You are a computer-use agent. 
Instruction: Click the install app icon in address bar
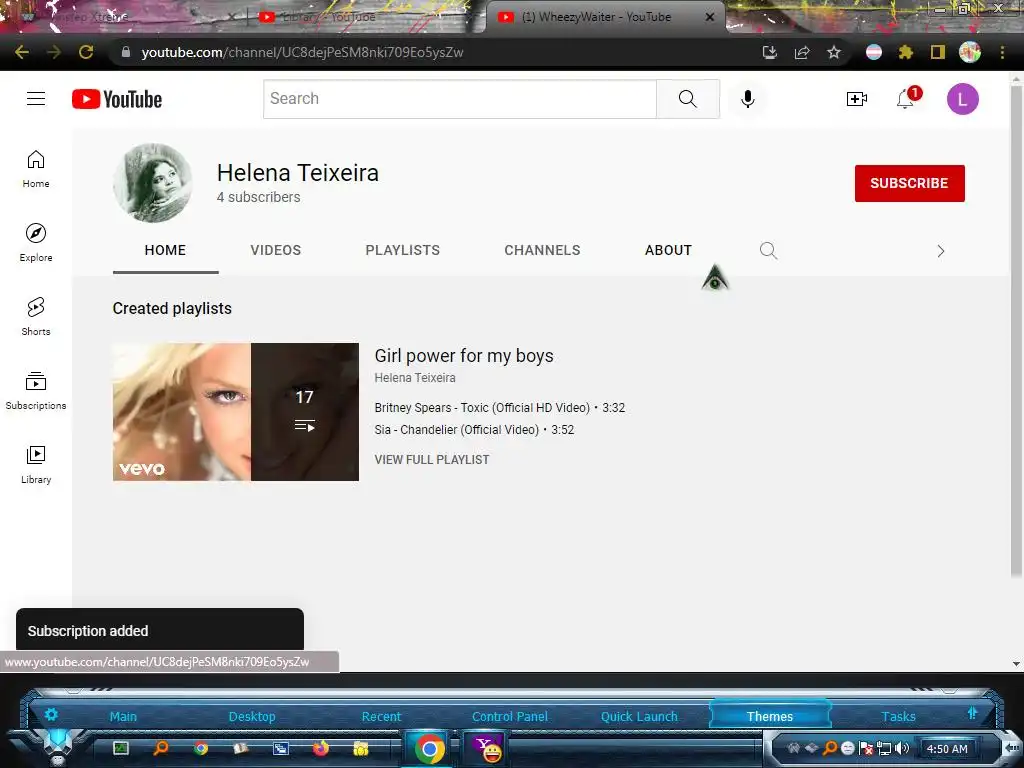[x=770, y=52]
